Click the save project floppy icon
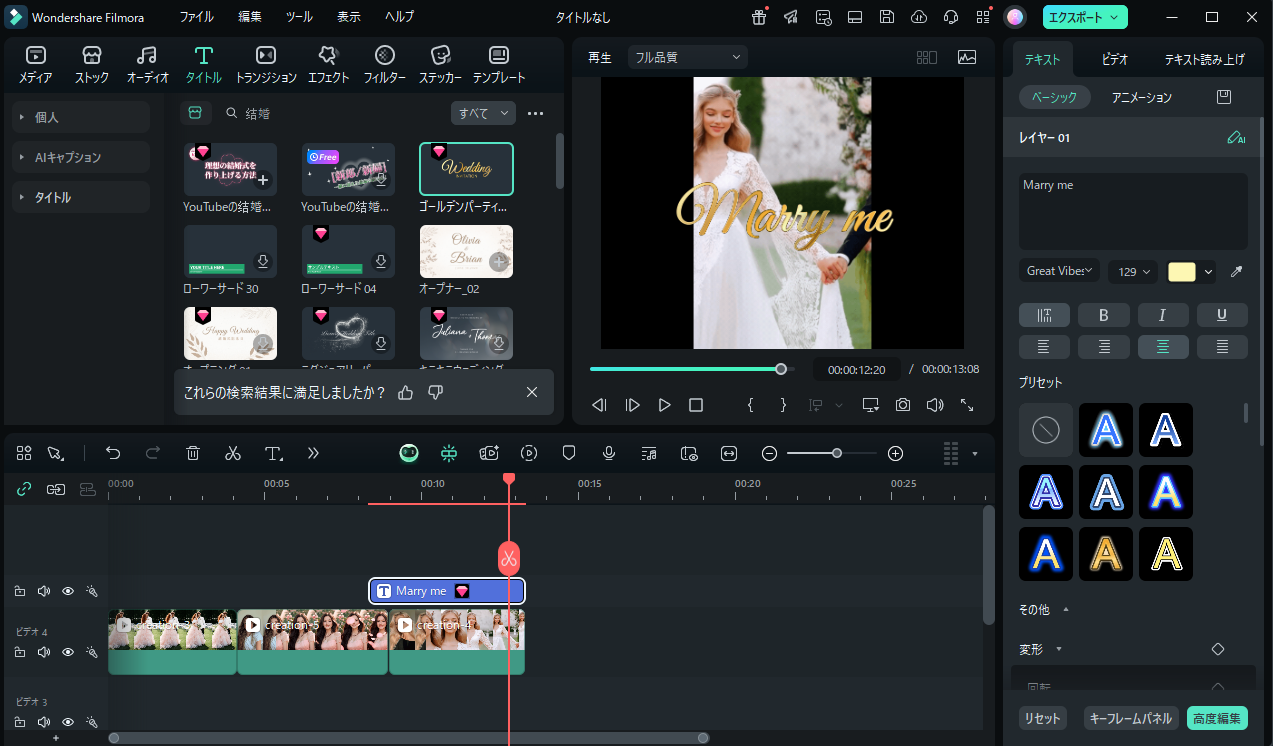Screen dimensions: 1273x746 pos(887,17)
